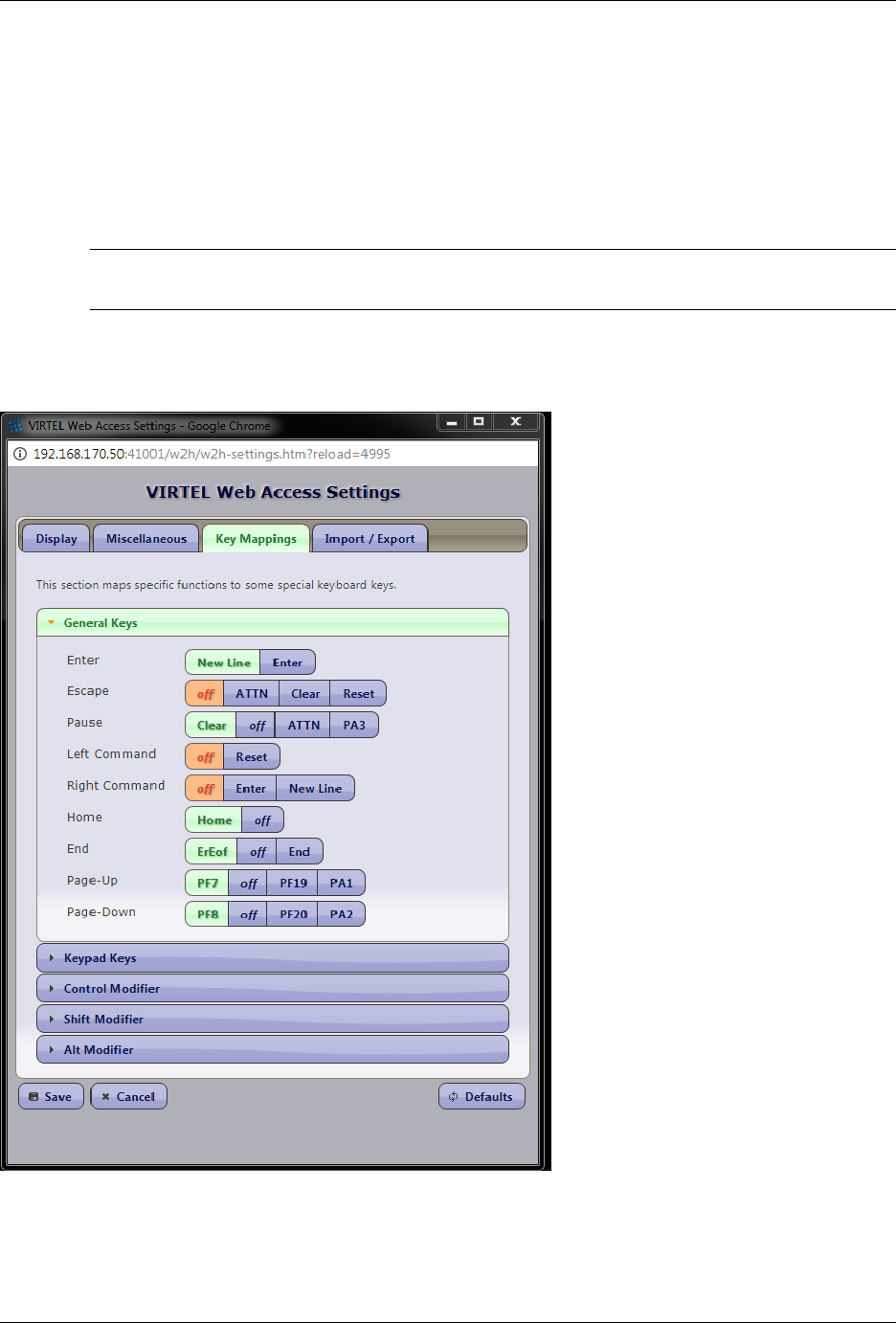Set Left Command to off
The image size is (896, 1323).
tap(205, 757)
